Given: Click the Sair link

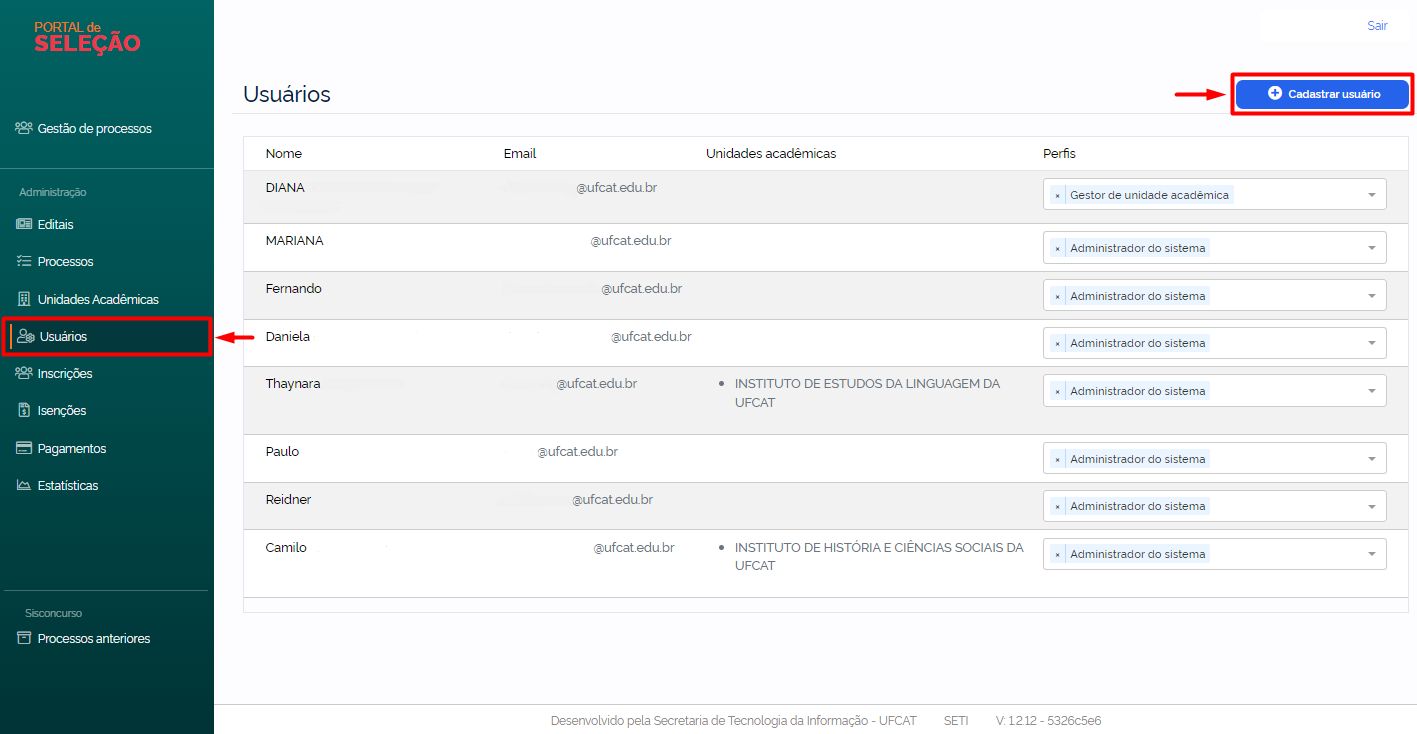Looking at the screenshot, I should (x=1377, y=26).
